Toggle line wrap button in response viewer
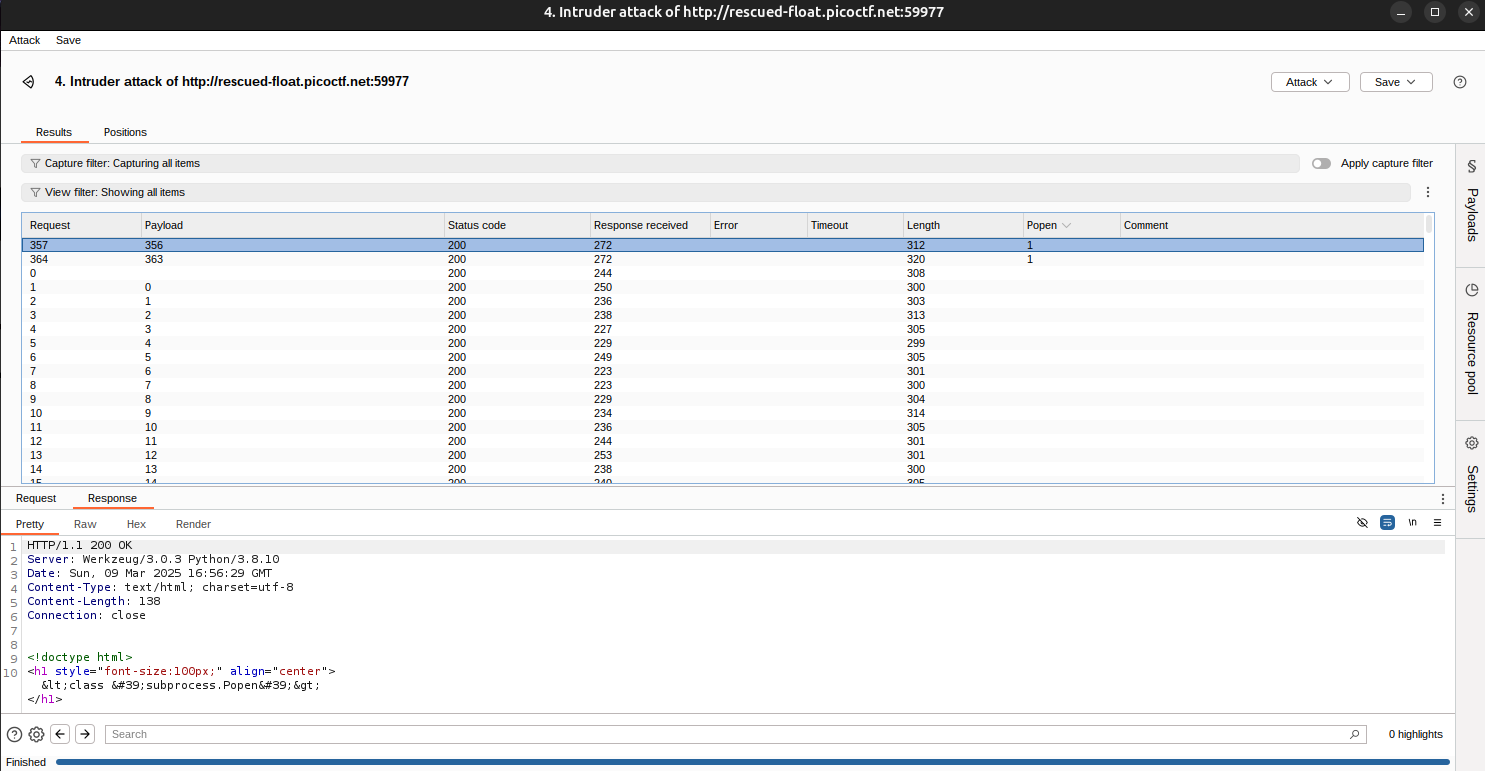The height and width of the screenshot is (771, 1485). click(x=1387, y=523)
